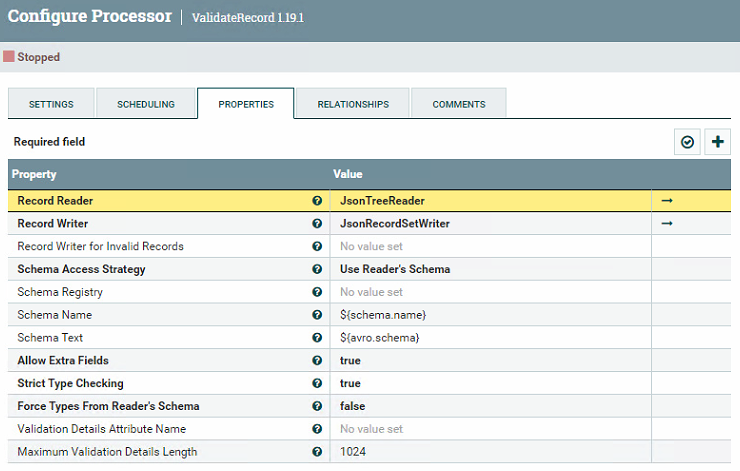Open the Scheduling tab
The image size is (740, 471).
[146, 104]
